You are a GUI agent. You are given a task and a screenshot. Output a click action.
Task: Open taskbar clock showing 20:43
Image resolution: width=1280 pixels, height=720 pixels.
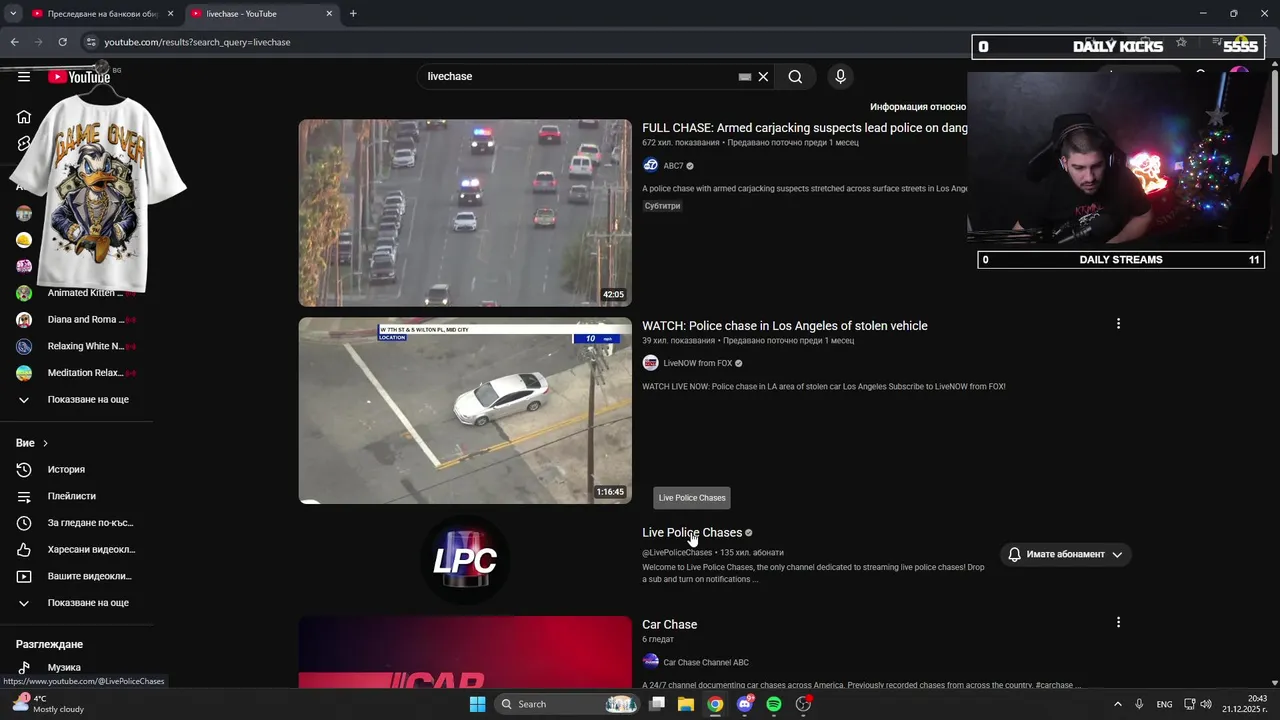[x=1243, y=704]
